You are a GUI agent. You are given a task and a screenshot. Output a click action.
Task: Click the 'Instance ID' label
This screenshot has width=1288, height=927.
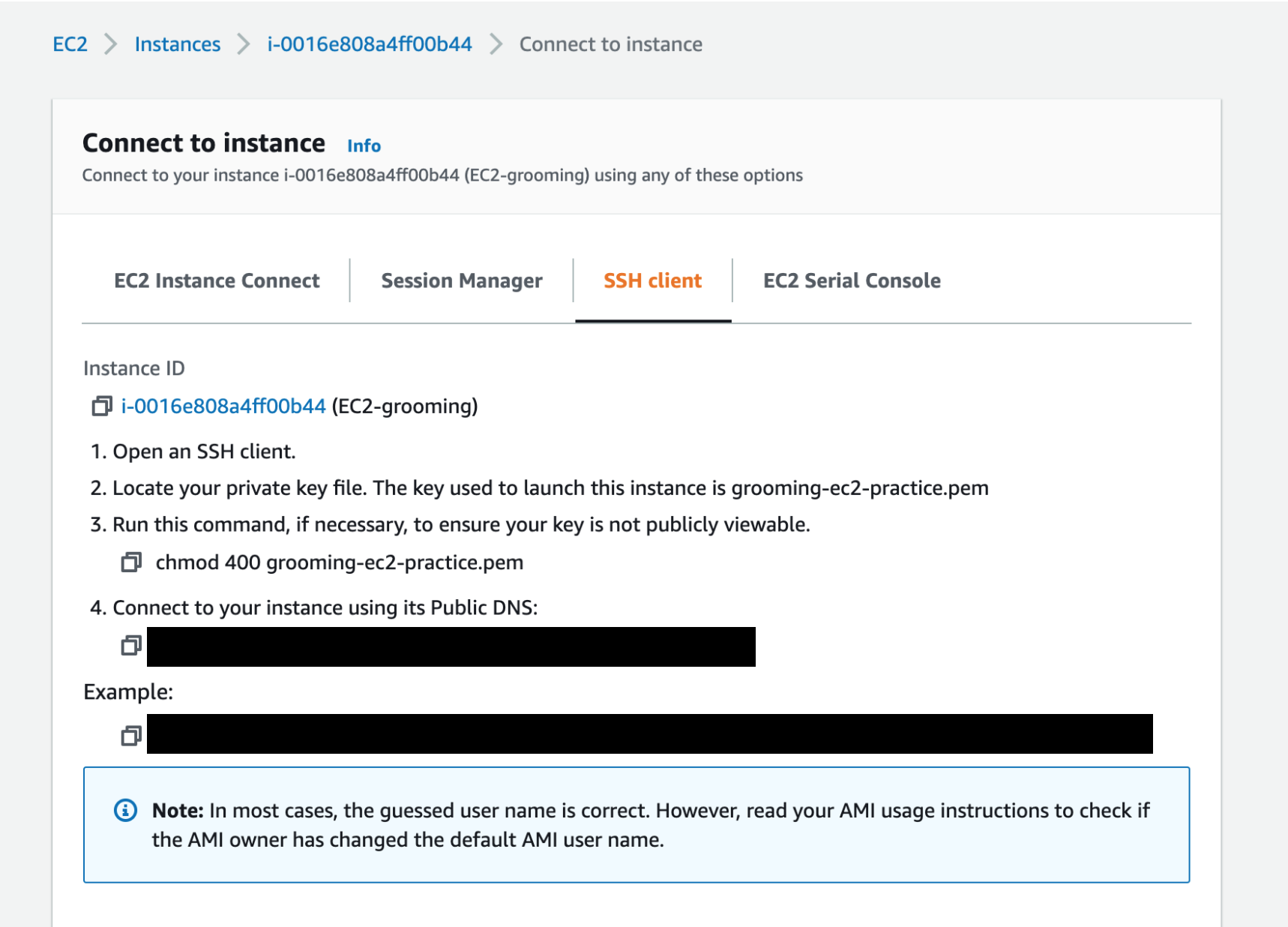pyautogui.click(x=134, y=368)
